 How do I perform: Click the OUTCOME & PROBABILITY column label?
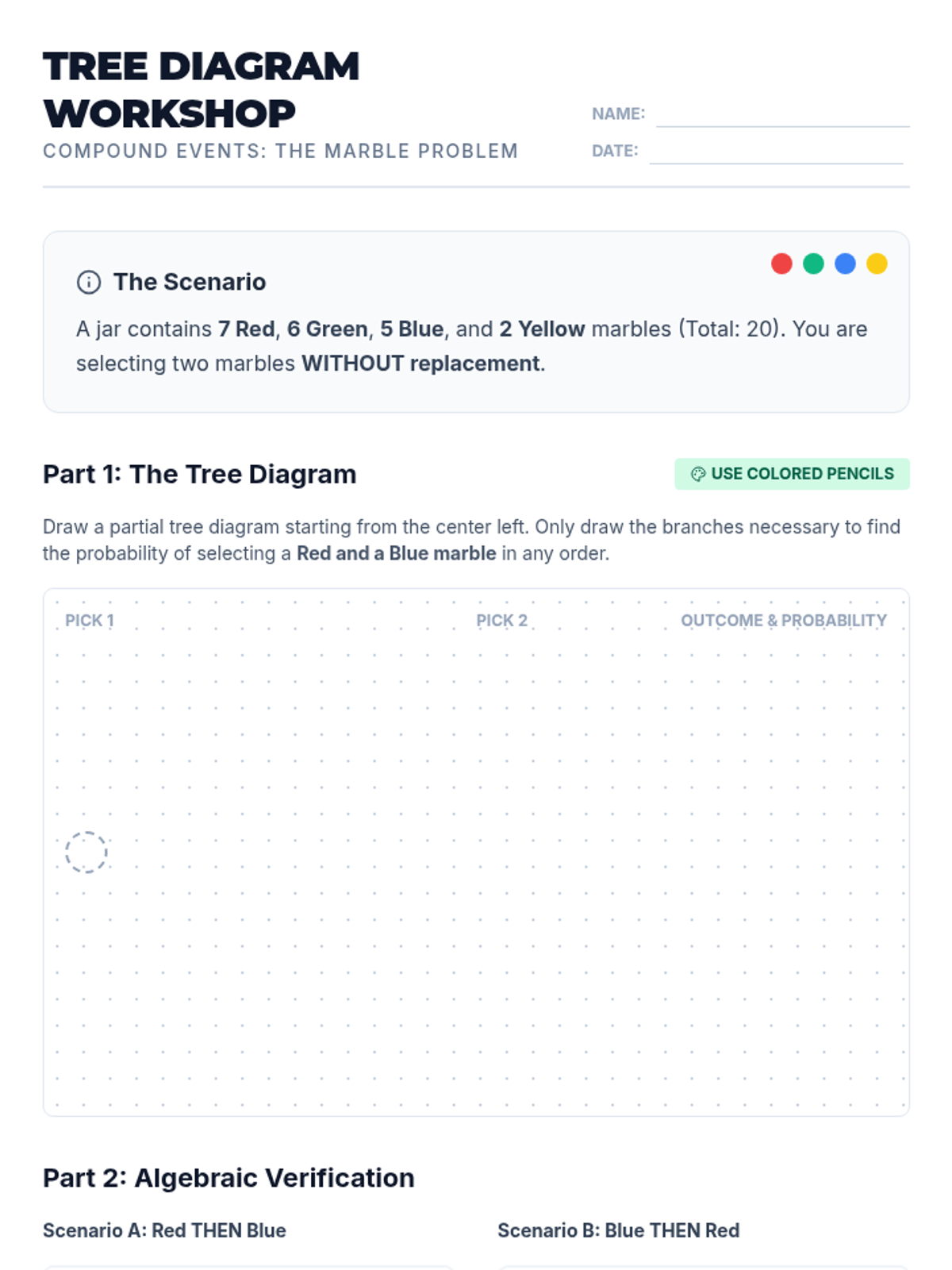point(784,621)
